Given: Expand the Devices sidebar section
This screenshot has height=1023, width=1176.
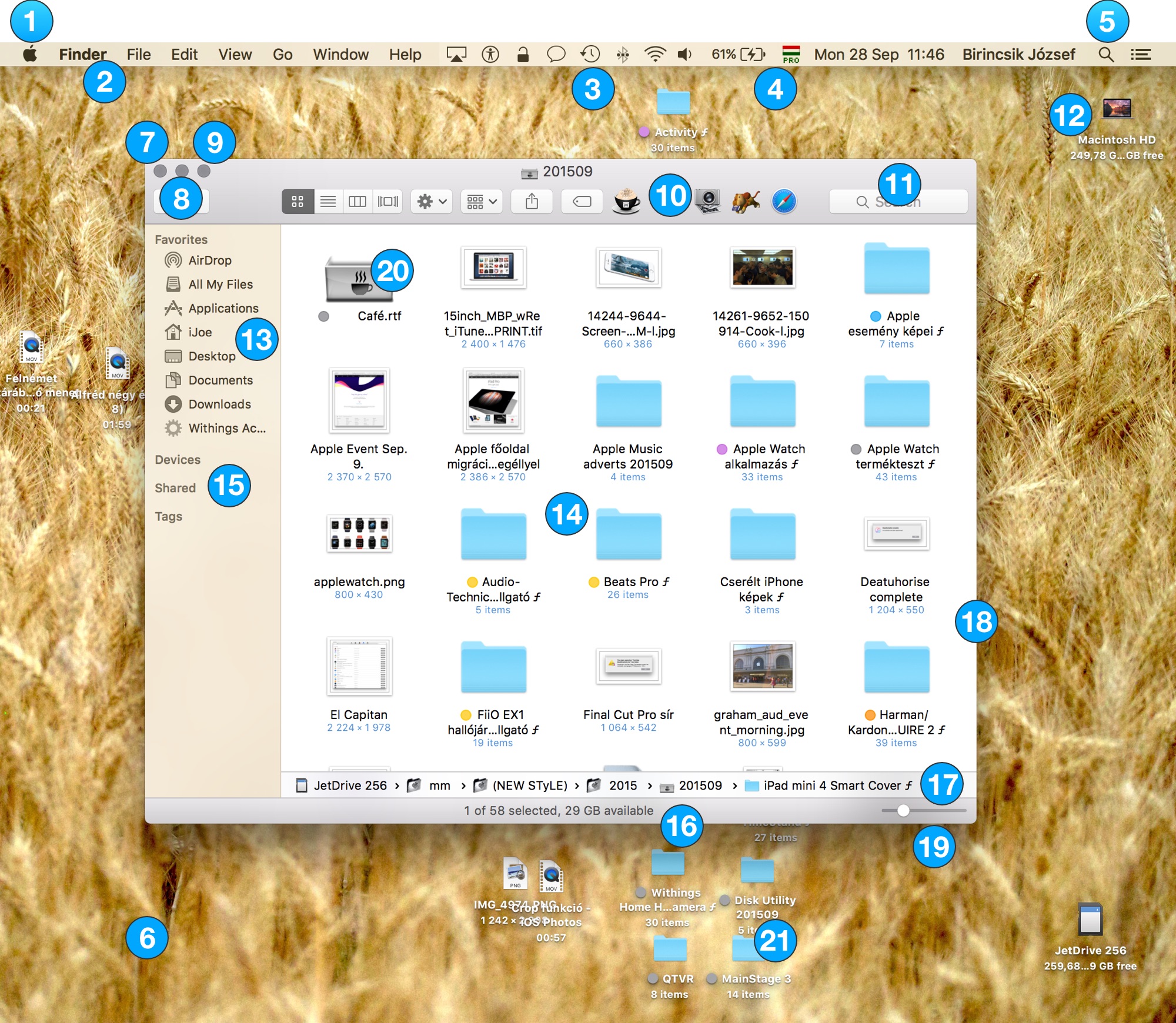Looking at the screenshot, I should coord(178,460).
